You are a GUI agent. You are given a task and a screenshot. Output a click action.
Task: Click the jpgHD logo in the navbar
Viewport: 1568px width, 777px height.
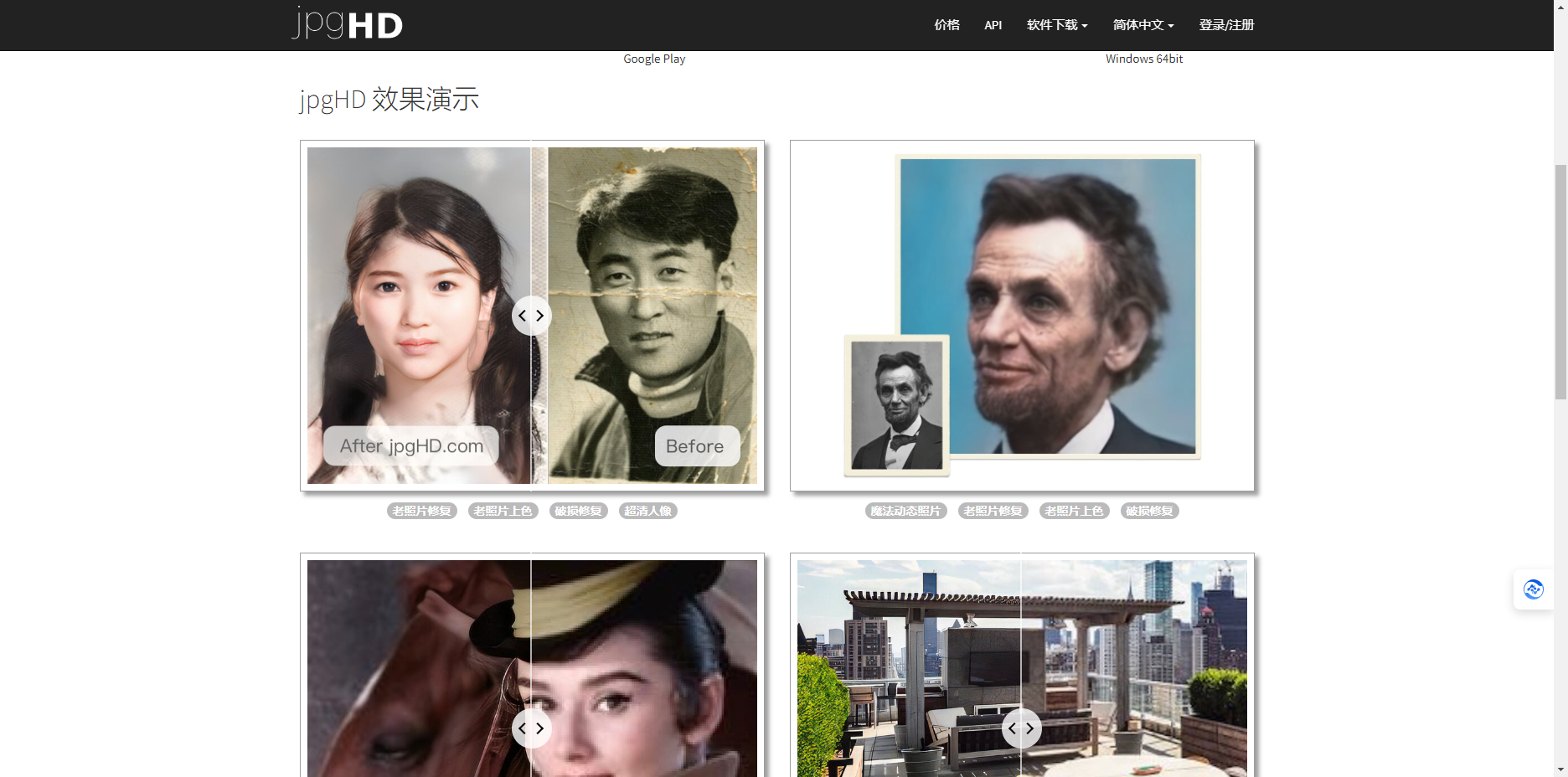tap(347, 24)
